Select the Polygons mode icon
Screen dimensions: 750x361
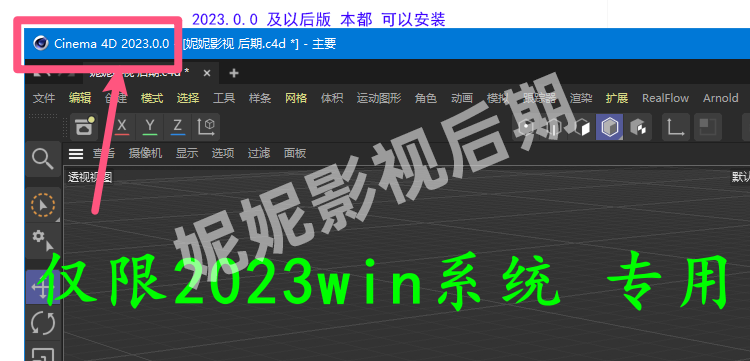(x=582, y=127)
